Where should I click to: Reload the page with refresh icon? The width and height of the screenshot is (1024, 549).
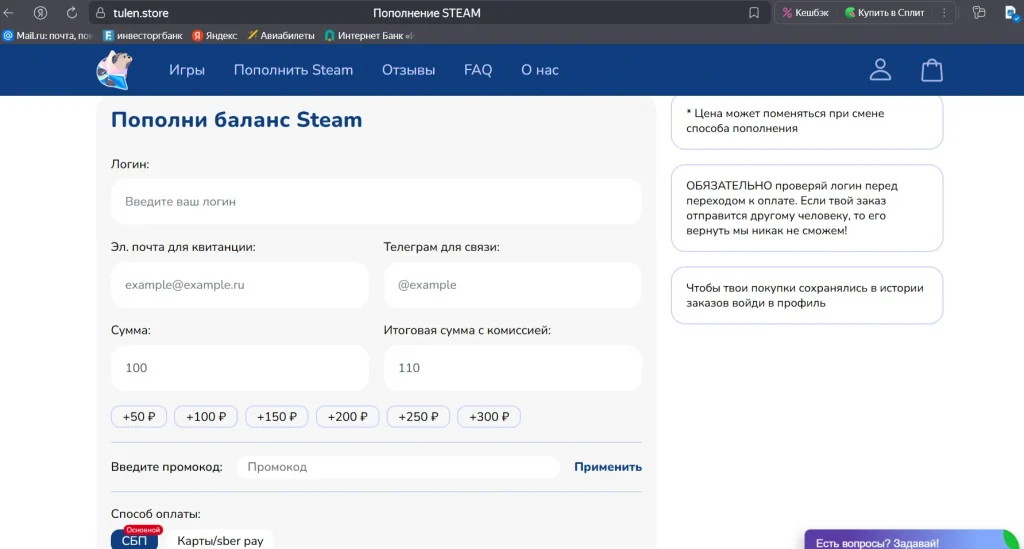tap(72, 12)
